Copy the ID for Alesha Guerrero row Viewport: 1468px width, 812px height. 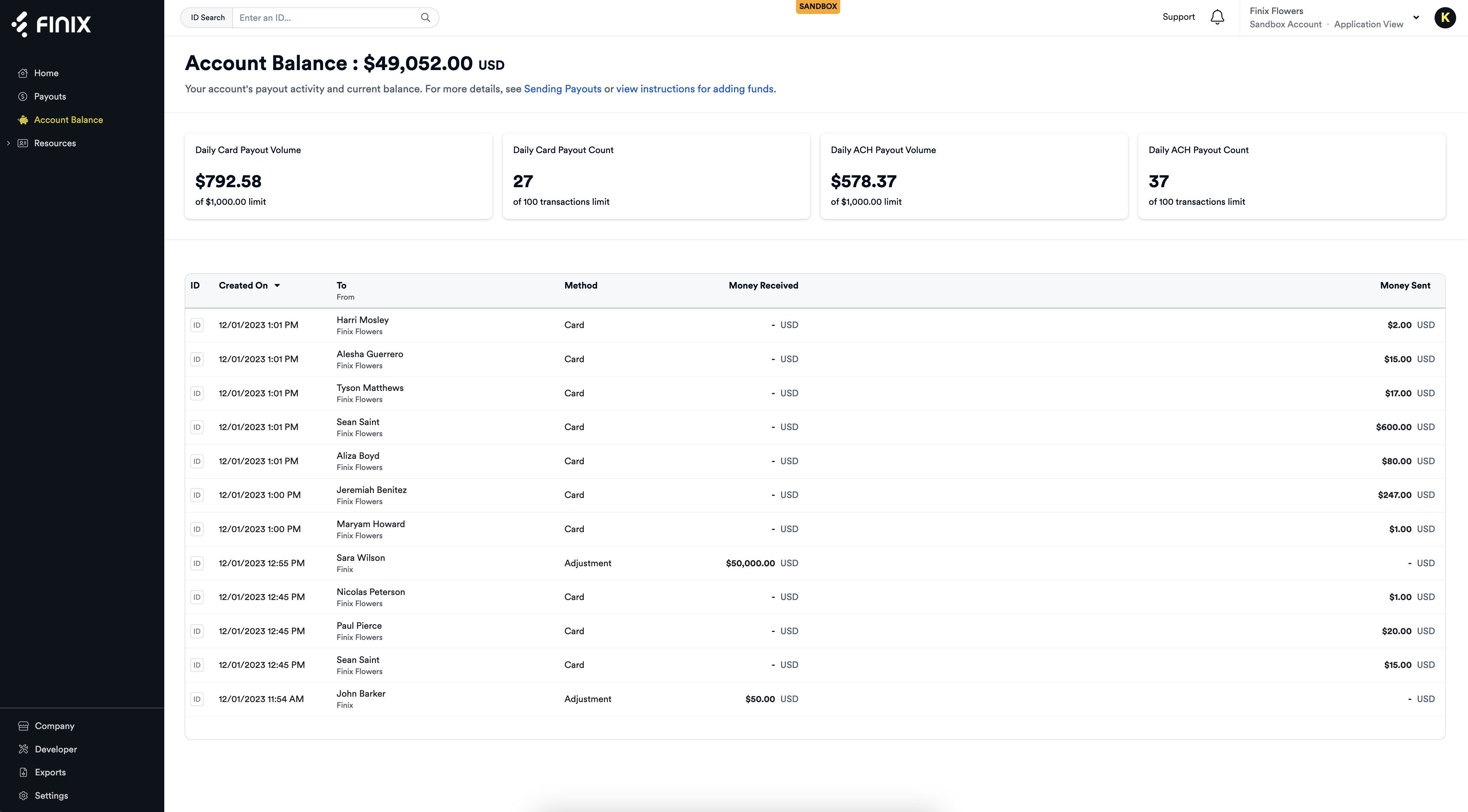point(197,359)
